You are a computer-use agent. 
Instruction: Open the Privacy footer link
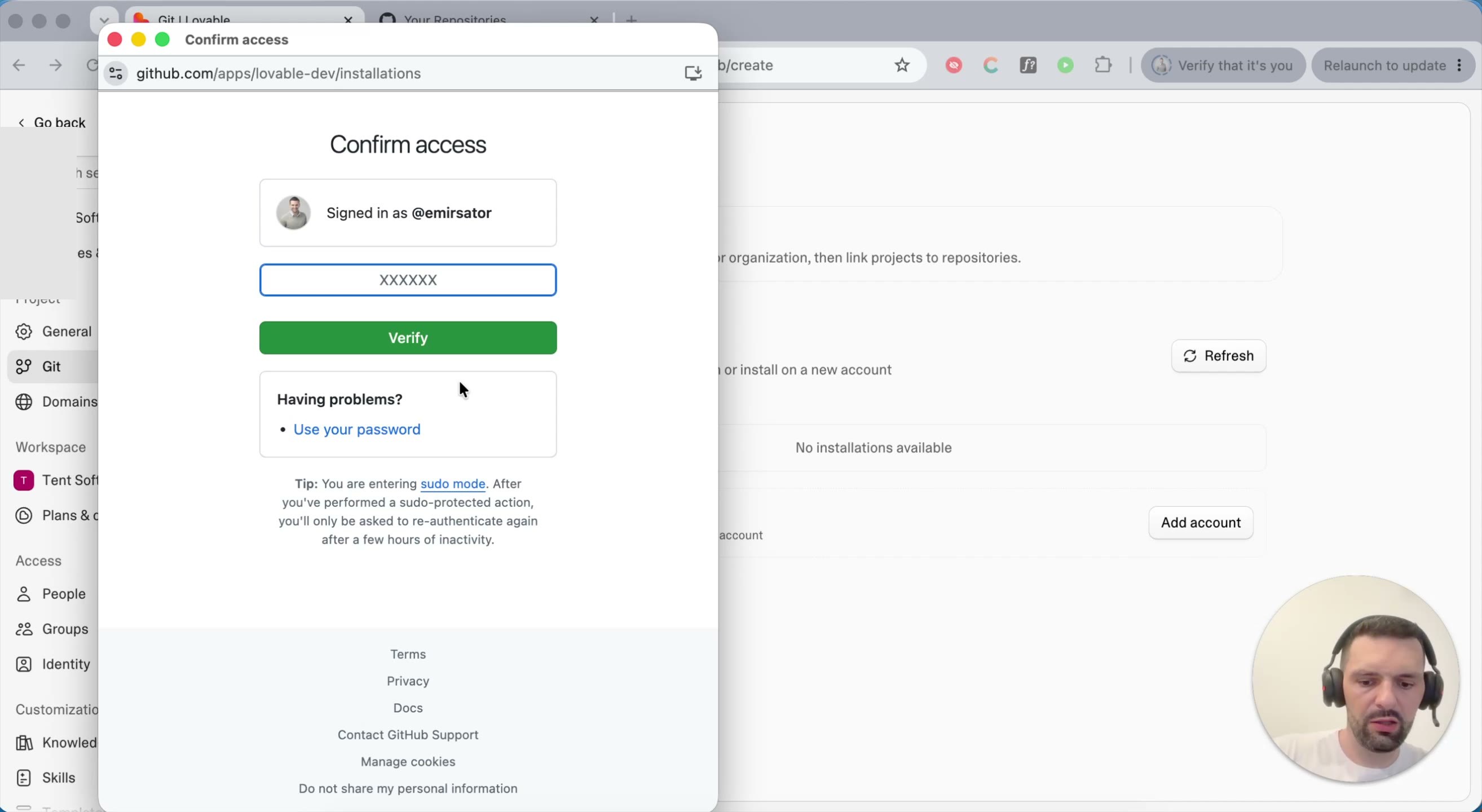coord(408,681)
